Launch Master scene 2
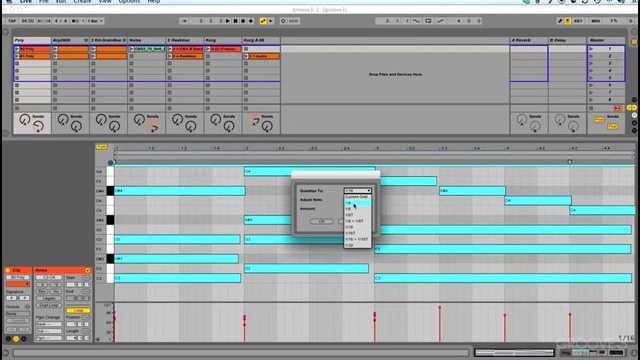 click(x=591, y=56)
